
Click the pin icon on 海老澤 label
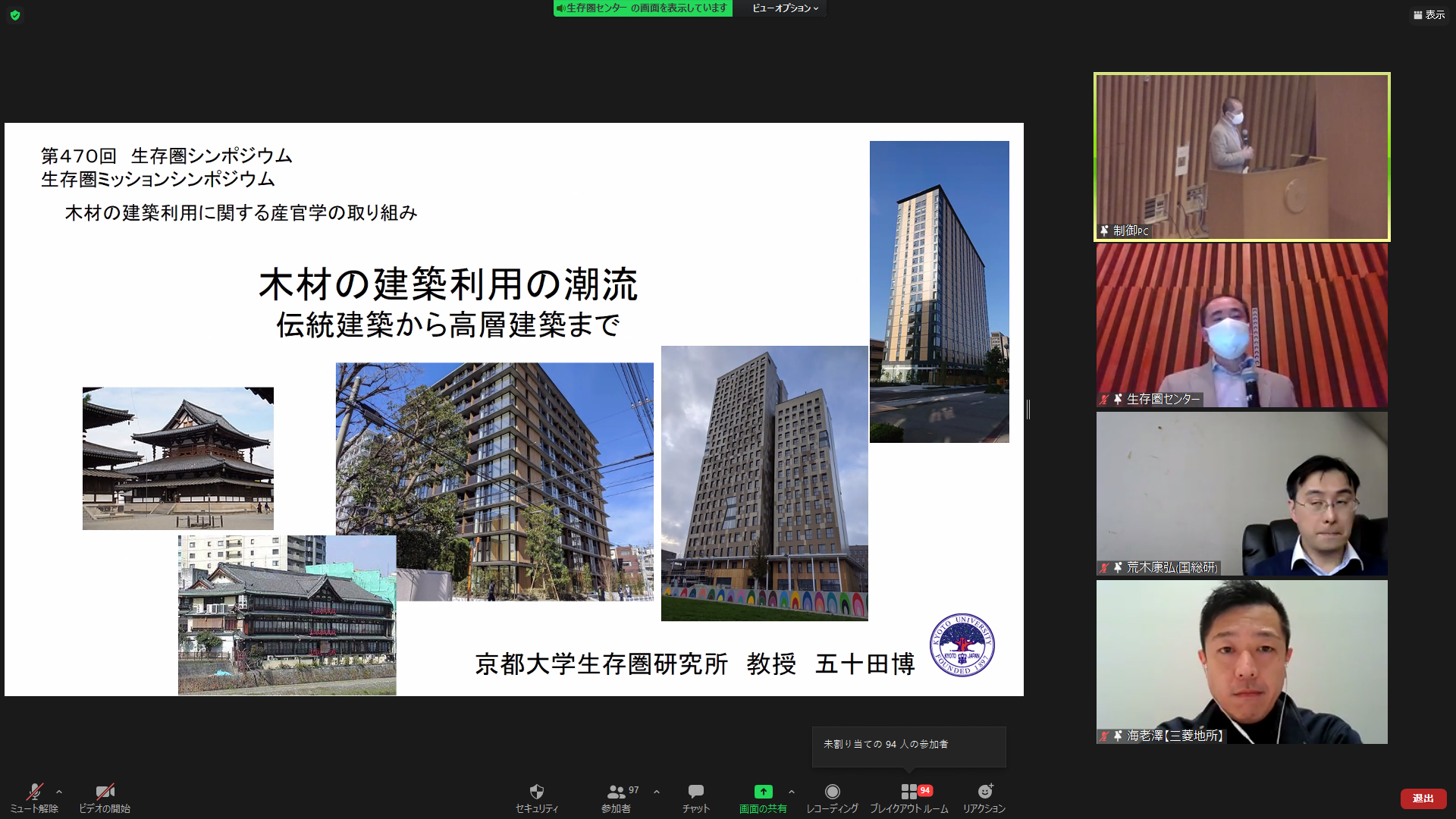(1118, 736)
